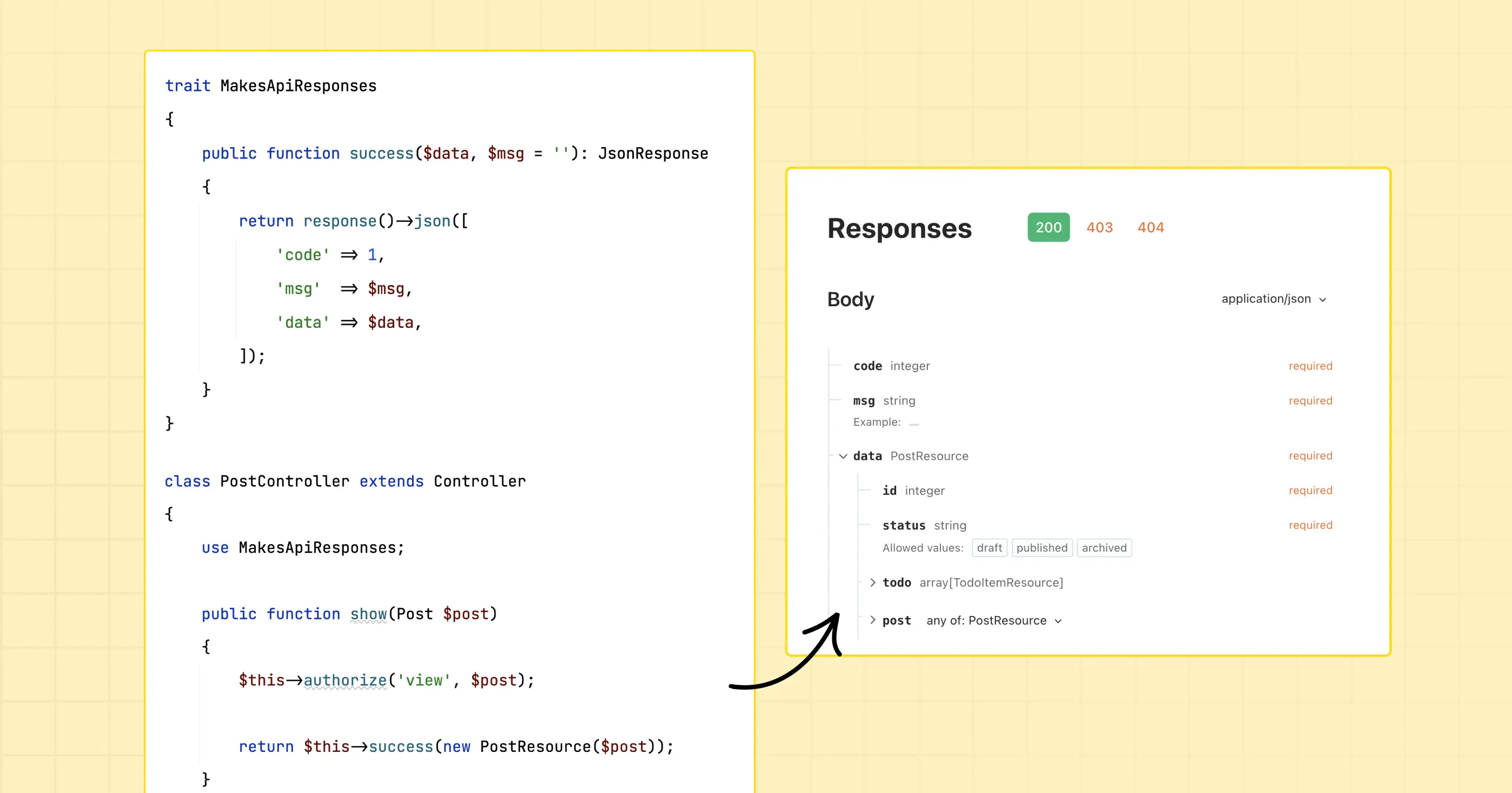Click the required badge next to msg field
The height and width of the screenshot is (793, 1512).
(x=1310, y=400)
